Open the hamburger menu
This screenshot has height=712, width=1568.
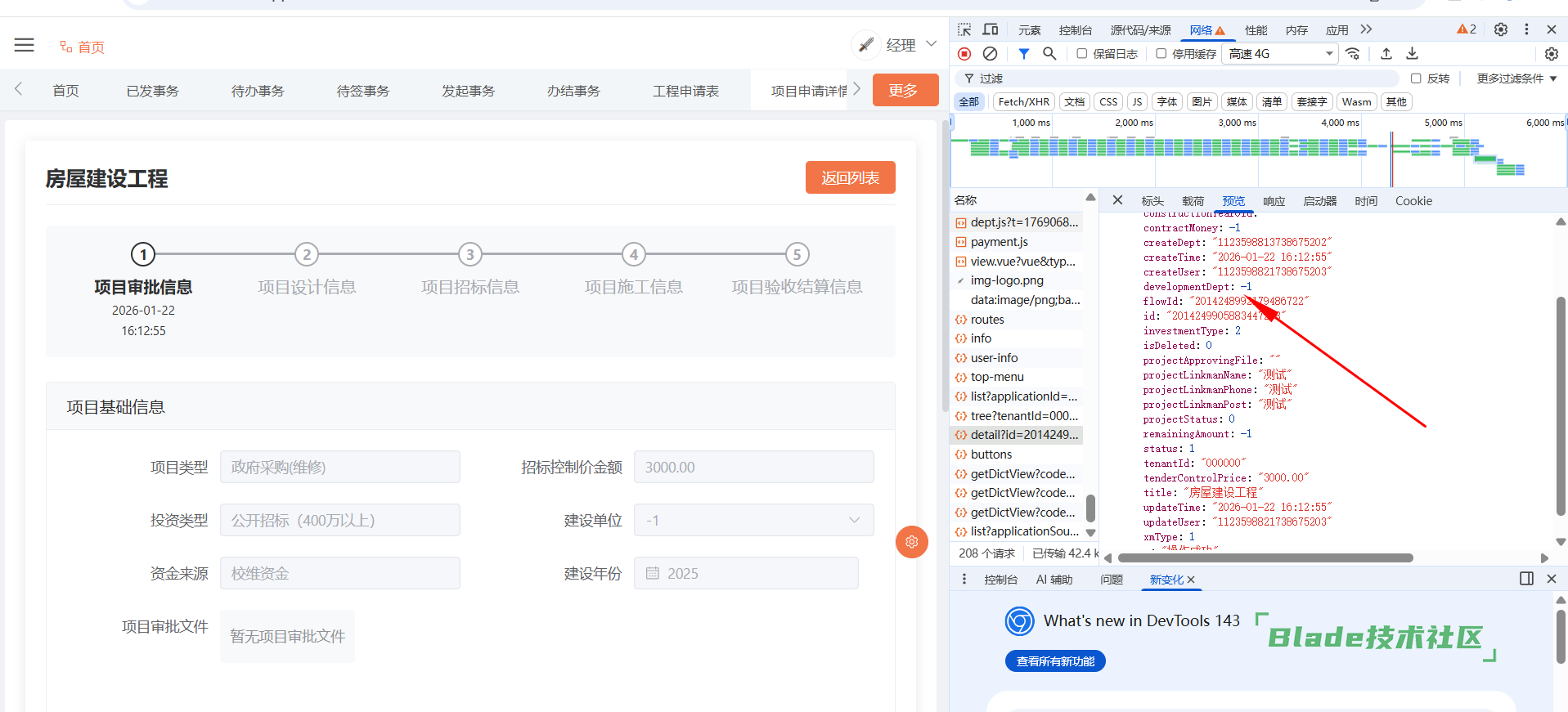[25, 45]
